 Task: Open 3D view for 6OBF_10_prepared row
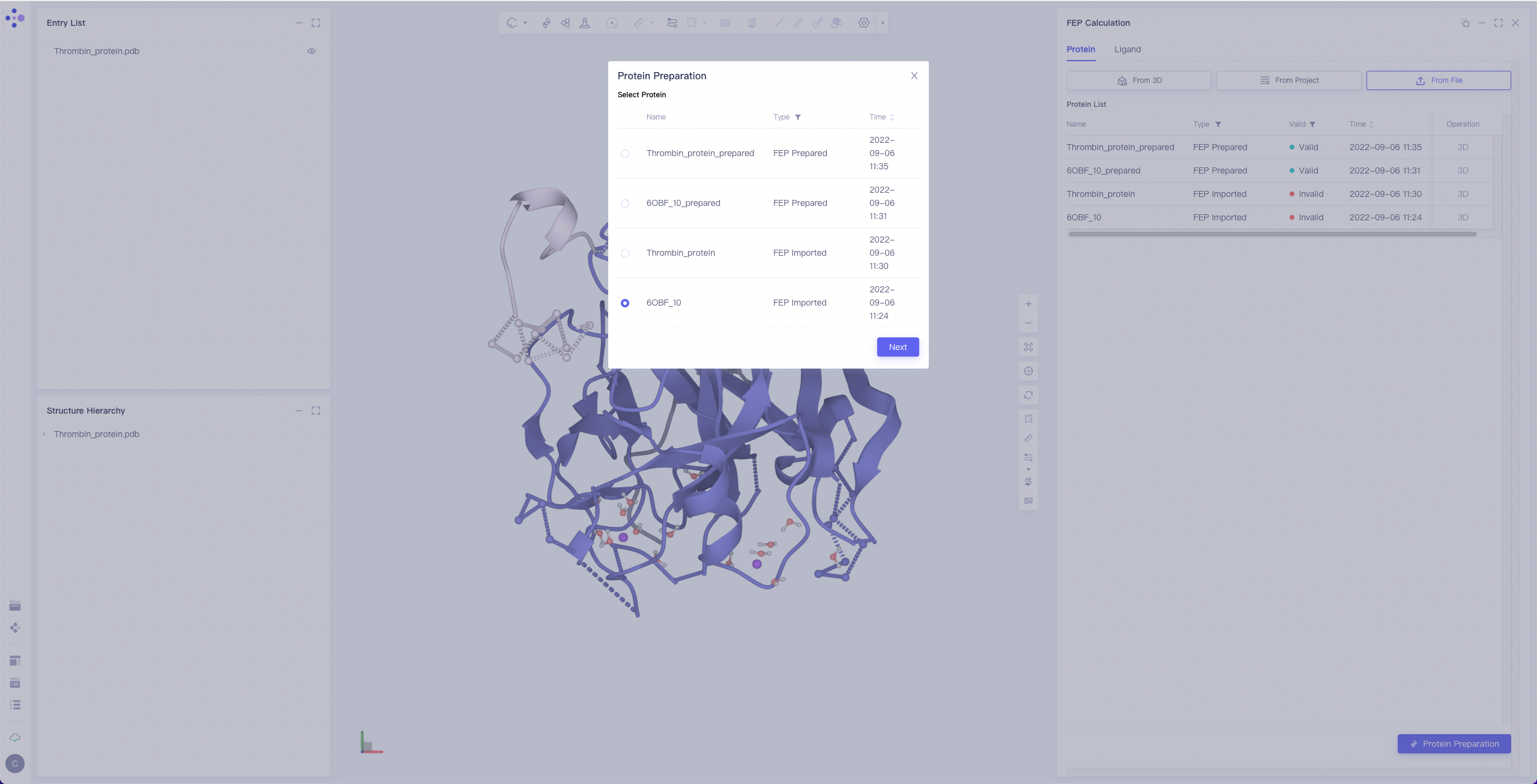pos(1463,170)
